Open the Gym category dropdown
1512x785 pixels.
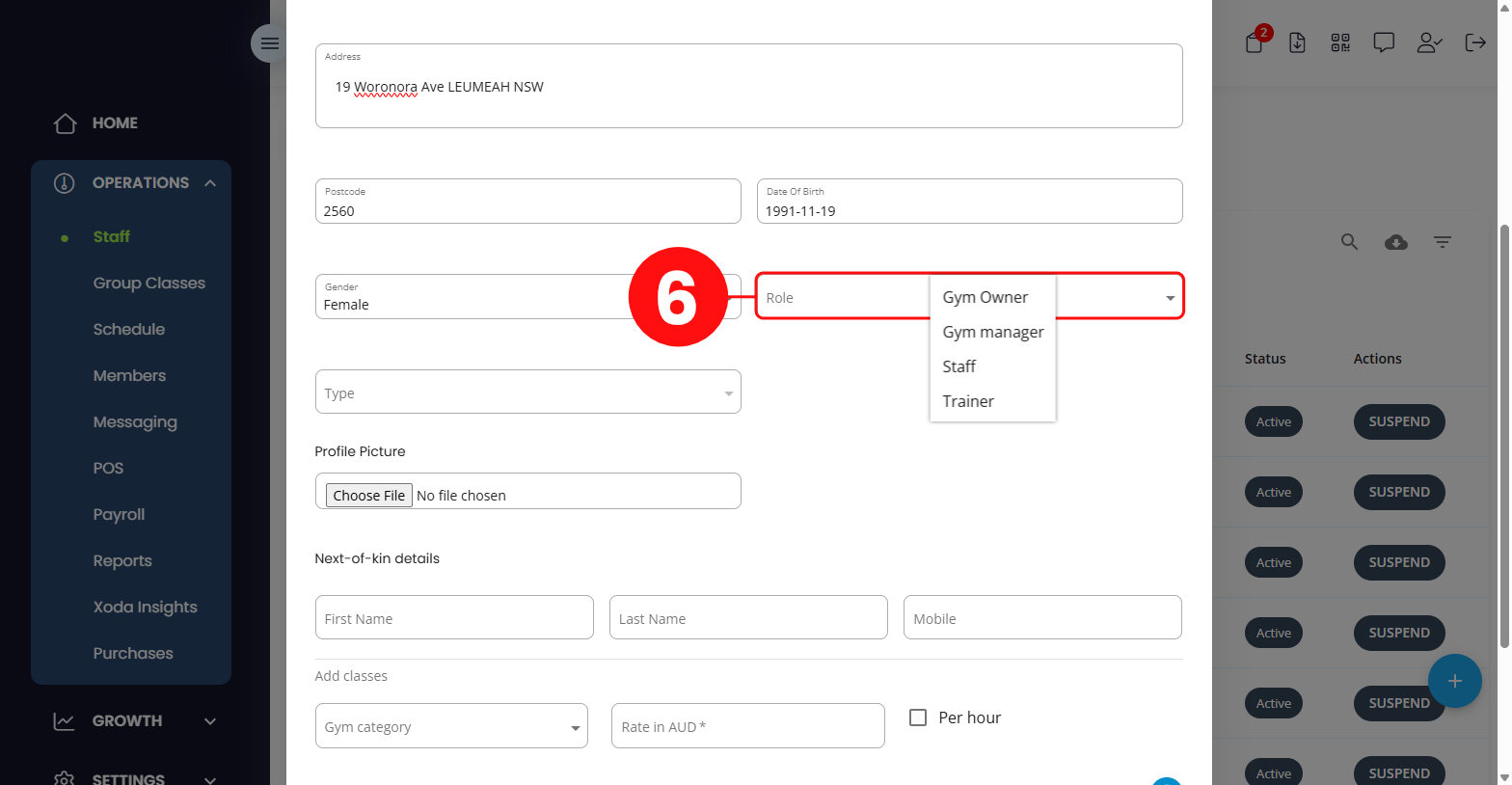451,726
